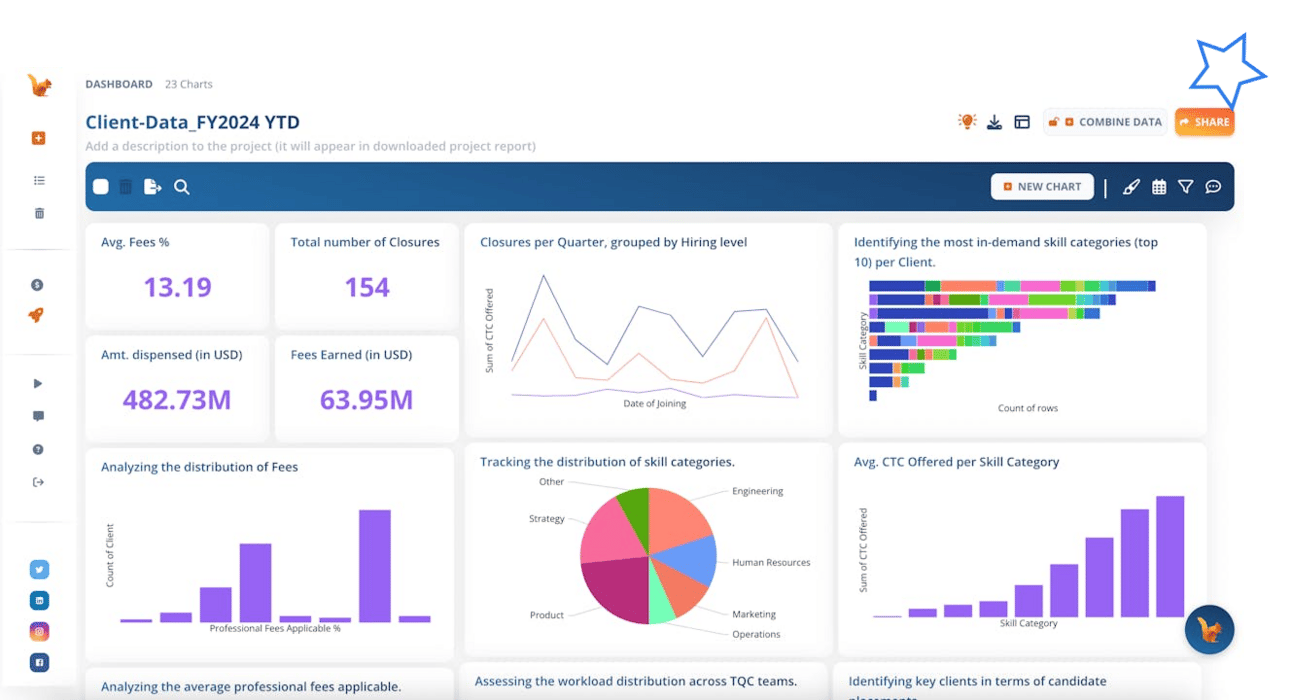1292x700 pixels.
Task: Open the calendar date filter icon
Action: tap(1159, 187)
